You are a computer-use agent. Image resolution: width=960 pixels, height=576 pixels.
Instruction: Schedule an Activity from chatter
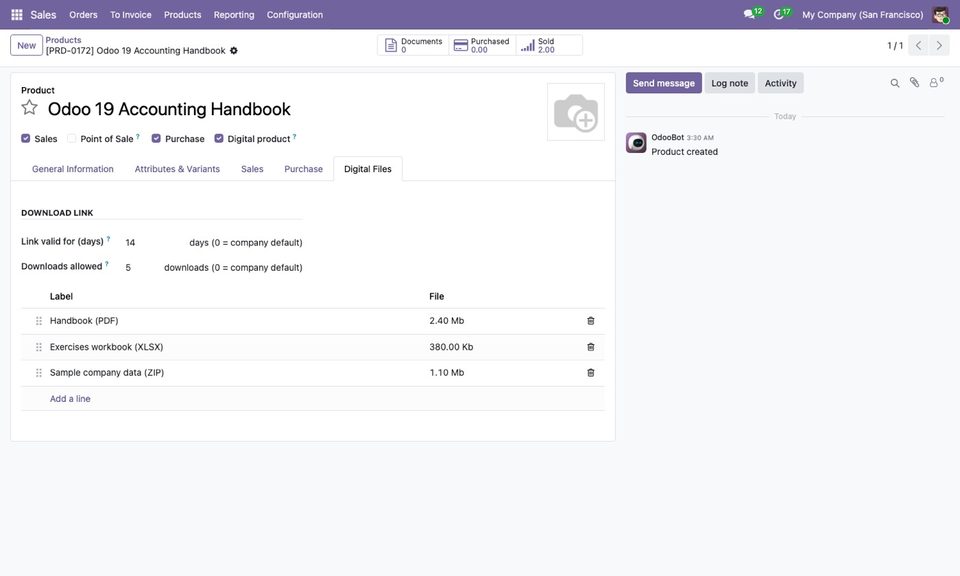point(781,83)
